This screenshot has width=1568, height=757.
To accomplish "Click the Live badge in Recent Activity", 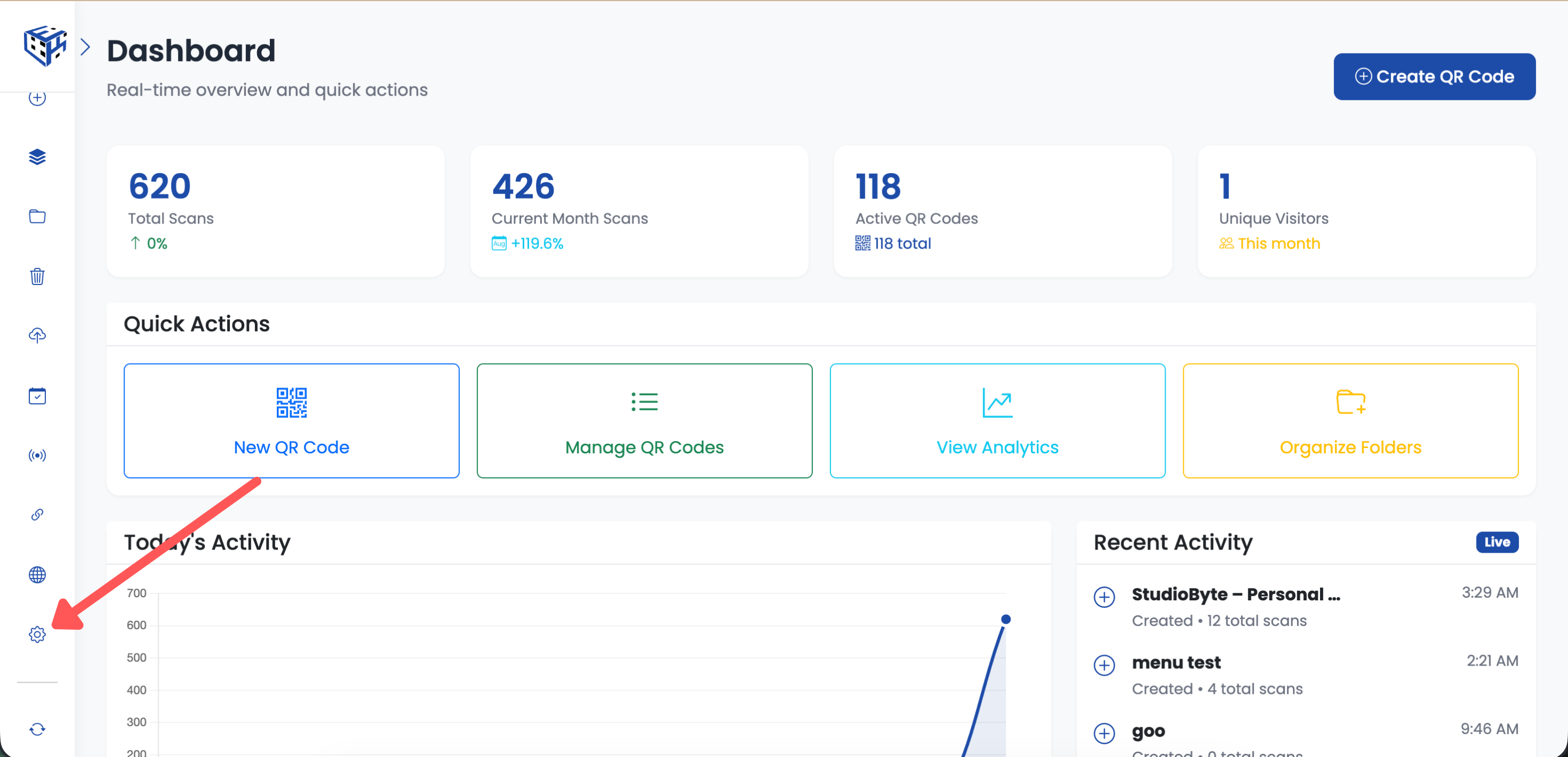I will click(1497, 542).
